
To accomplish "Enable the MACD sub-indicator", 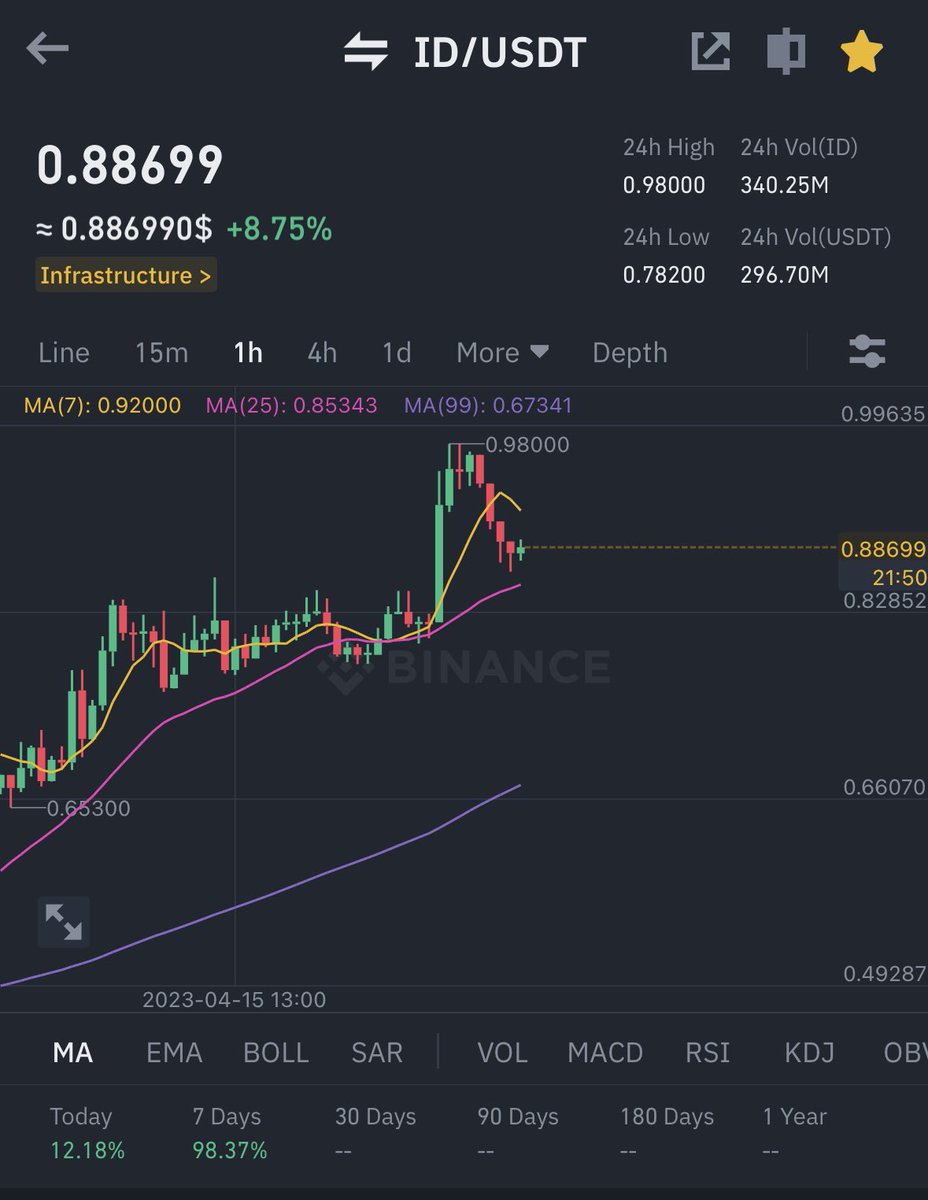I will [x=605, y=1052].
